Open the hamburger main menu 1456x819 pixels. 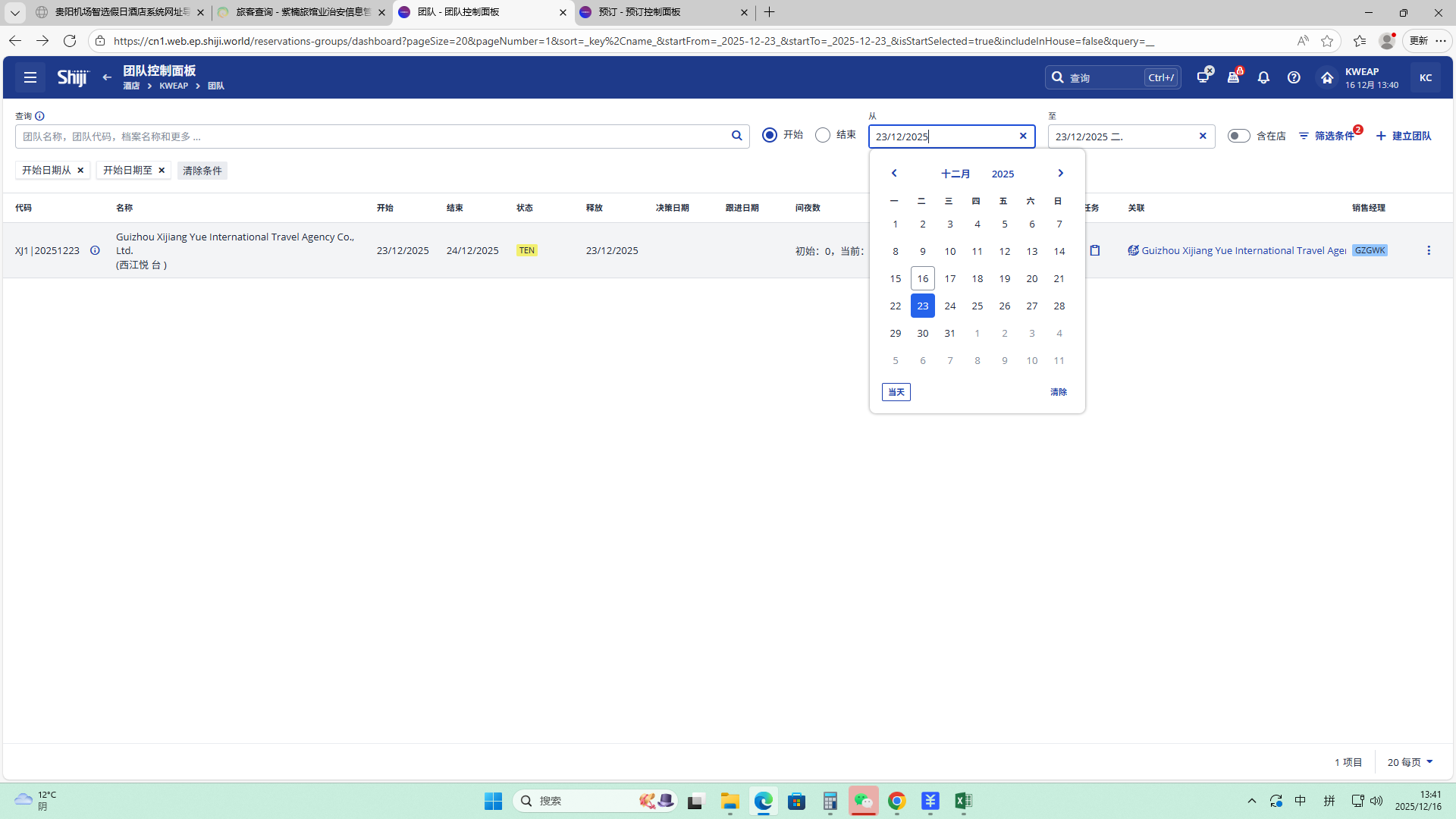pyautogui.click(x=30, y=77)
